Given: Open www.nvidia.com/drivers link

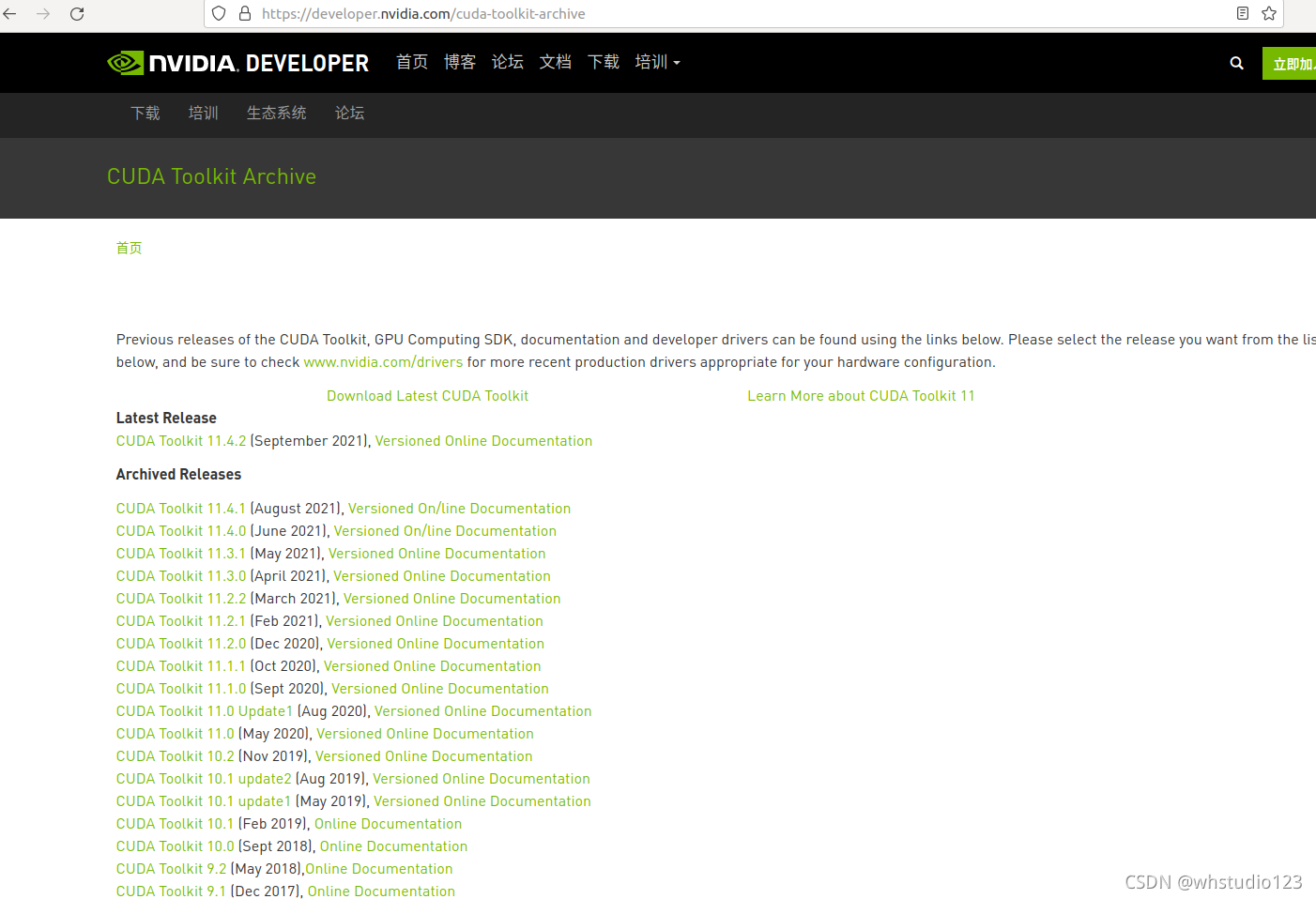Looking at the screenshot, I should coord(383,362).
